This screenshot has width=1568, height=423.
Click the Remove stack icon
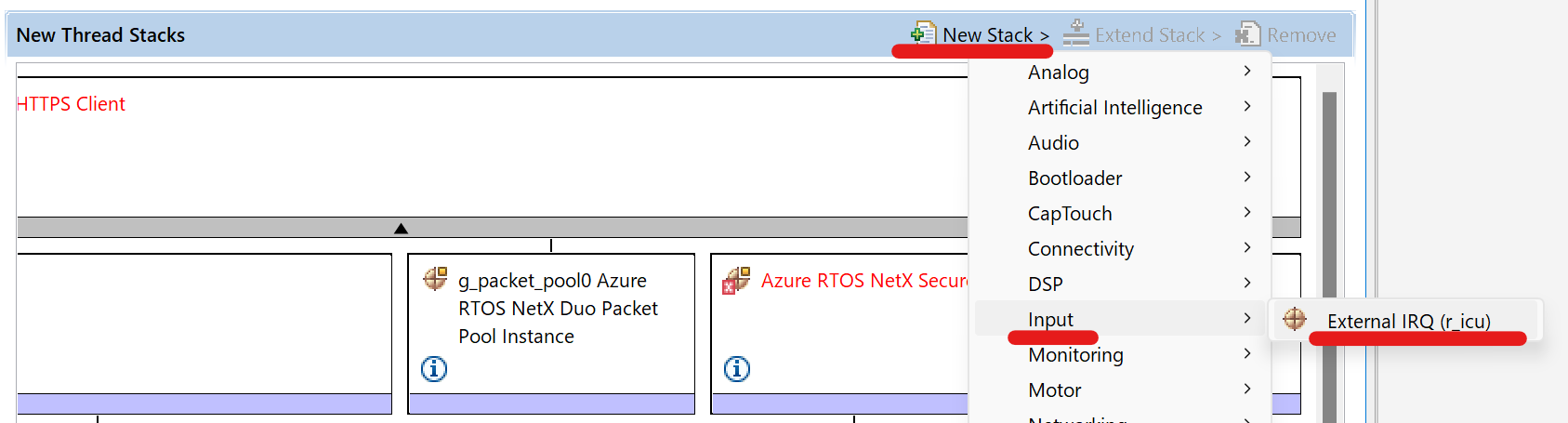(1246, 34)
